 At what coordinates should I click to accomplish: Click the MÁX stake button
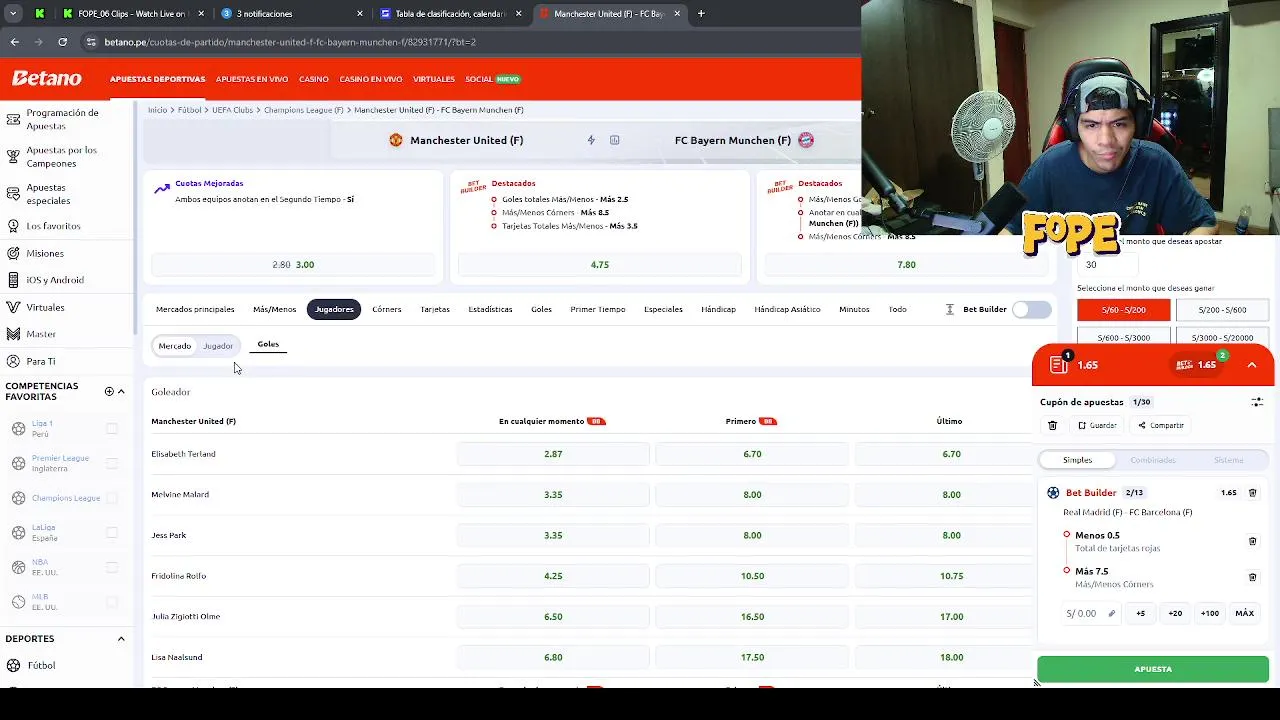1244,613
